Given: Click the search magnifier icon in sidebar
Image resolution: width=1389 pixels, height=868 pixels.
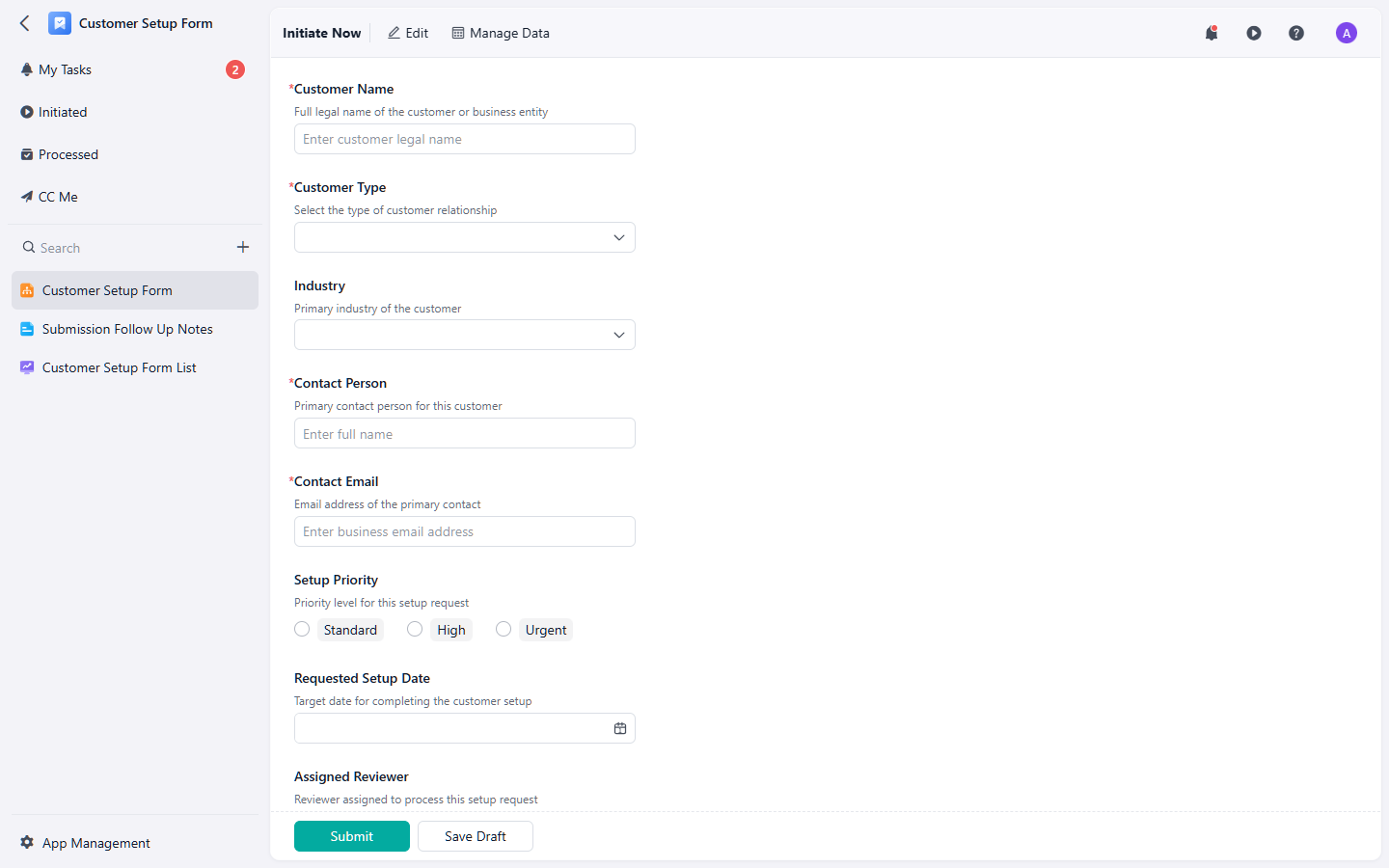Looking at the screenshot, I should point(29,247).
